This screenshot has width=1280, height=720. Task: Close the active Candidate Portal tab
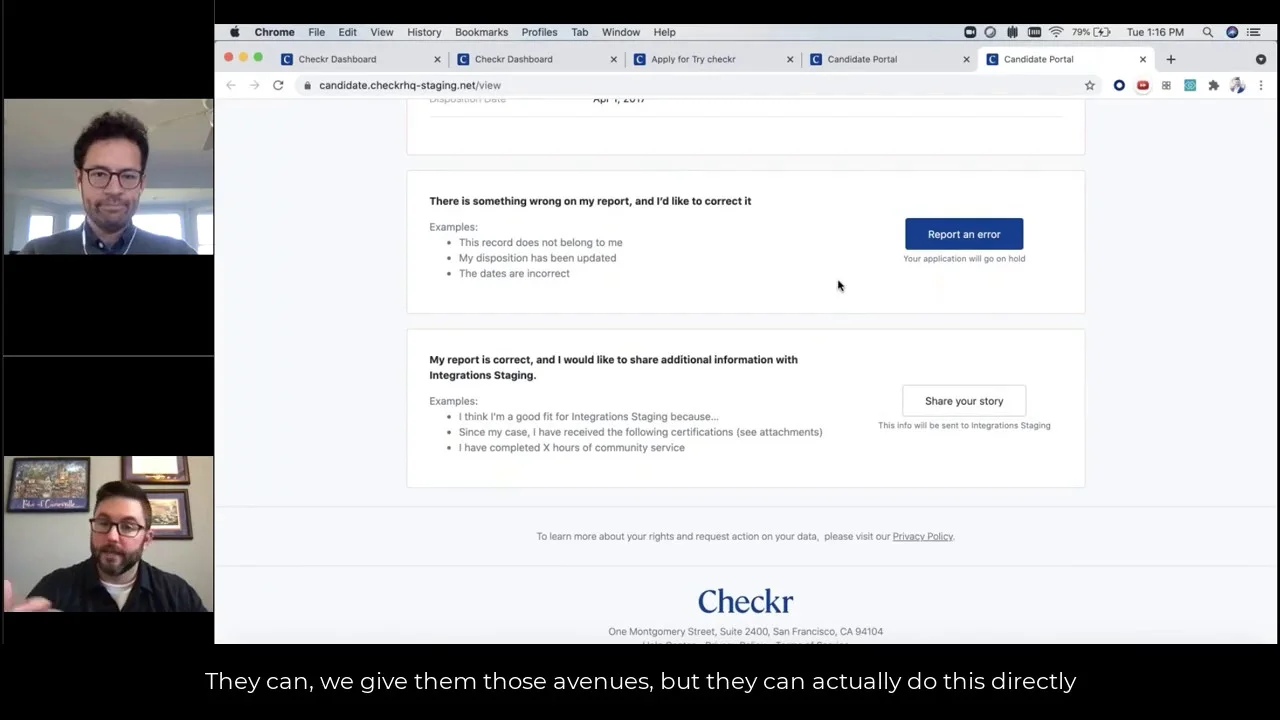pyautogui.click(x=1143, y=59)
